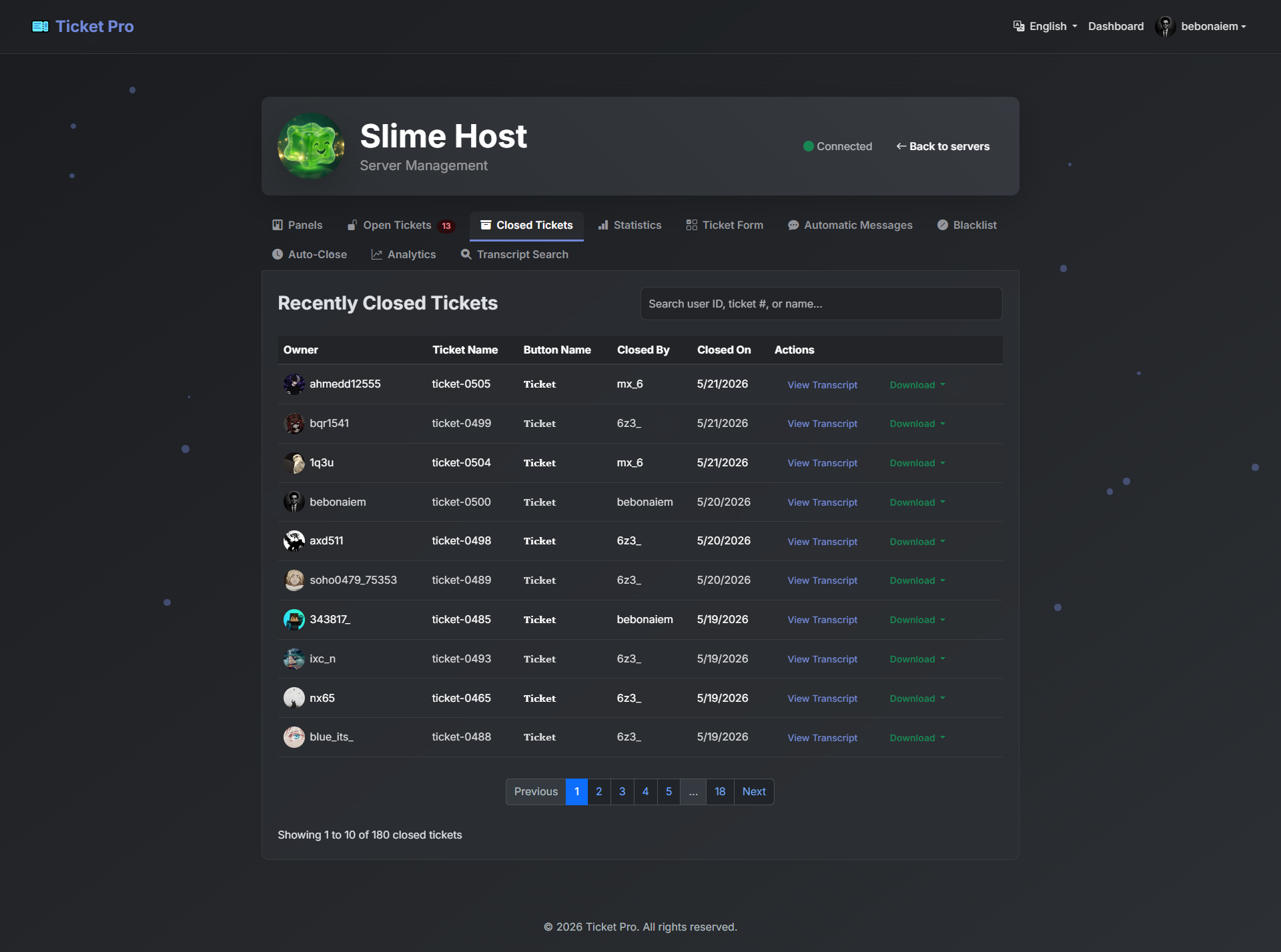Open the Transcript Search tab
The width and height of the screenshot is (1281, 952).
click(514, 255)
